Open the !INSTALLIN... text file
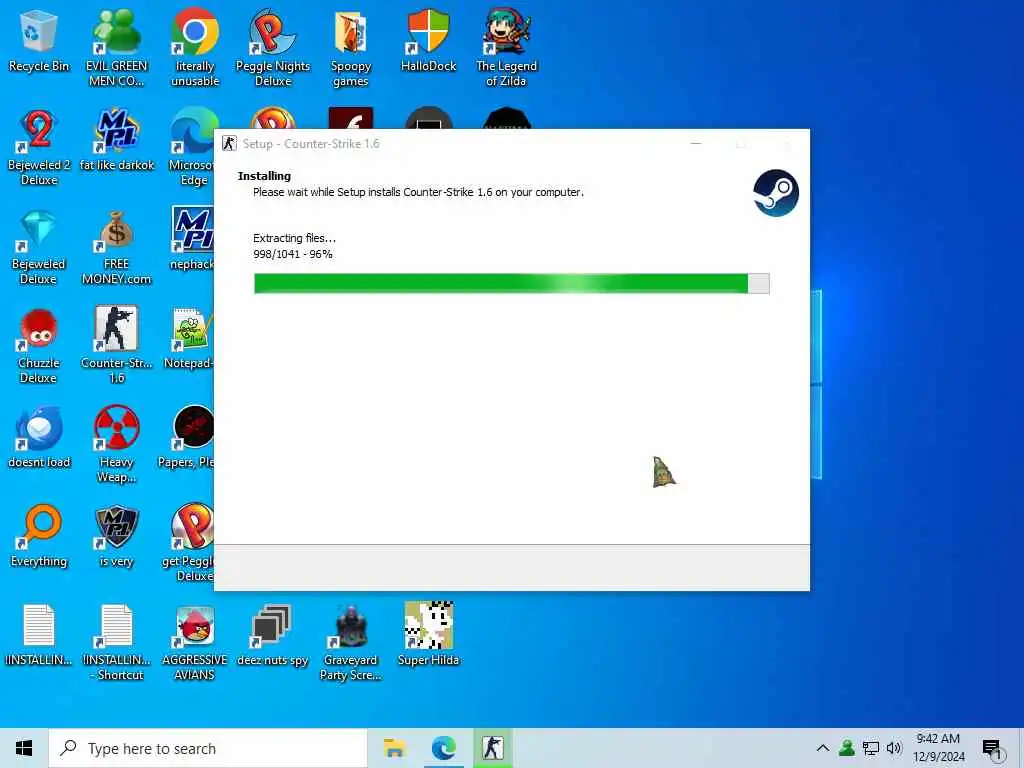The width and height of the screenshot is (1024, 768). click(39, 635)
